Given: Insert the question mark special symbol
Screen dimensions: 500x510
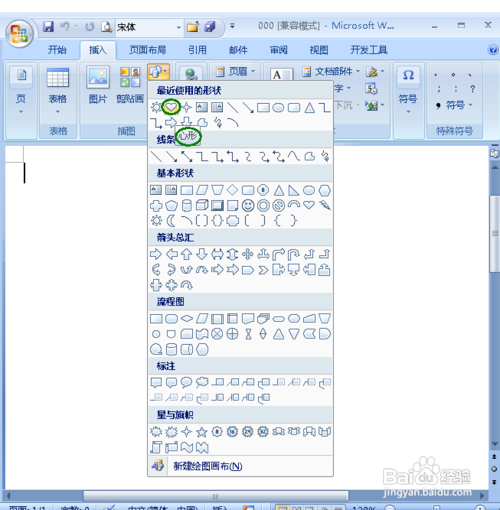Looking at the screenshot, I should 472,89.
